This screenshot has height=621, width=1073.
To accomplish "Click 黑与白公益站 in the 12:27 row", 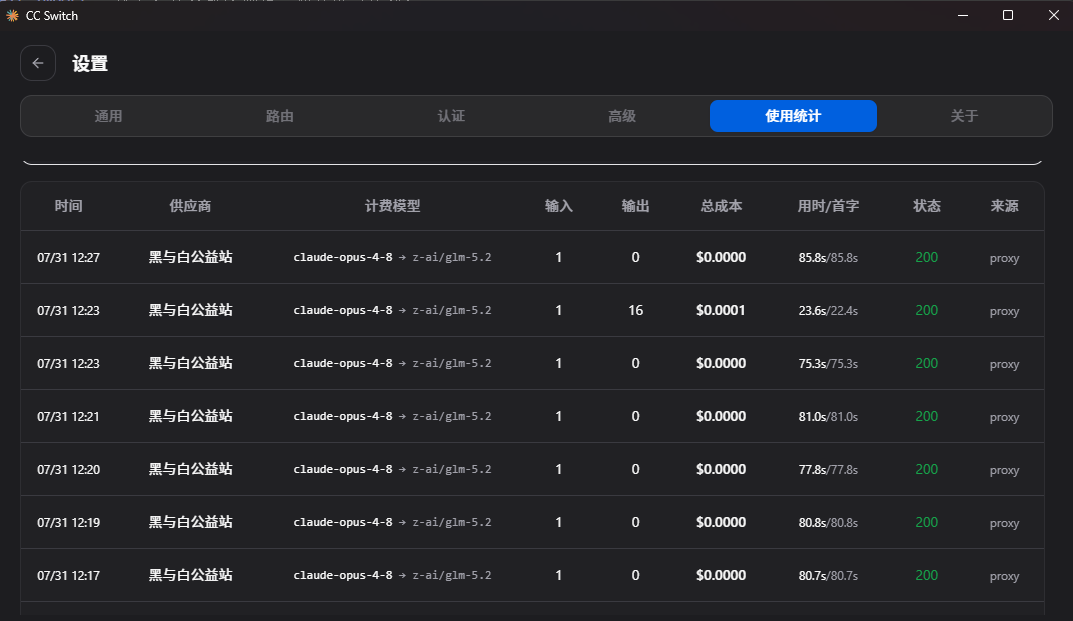I will point(191,257).
